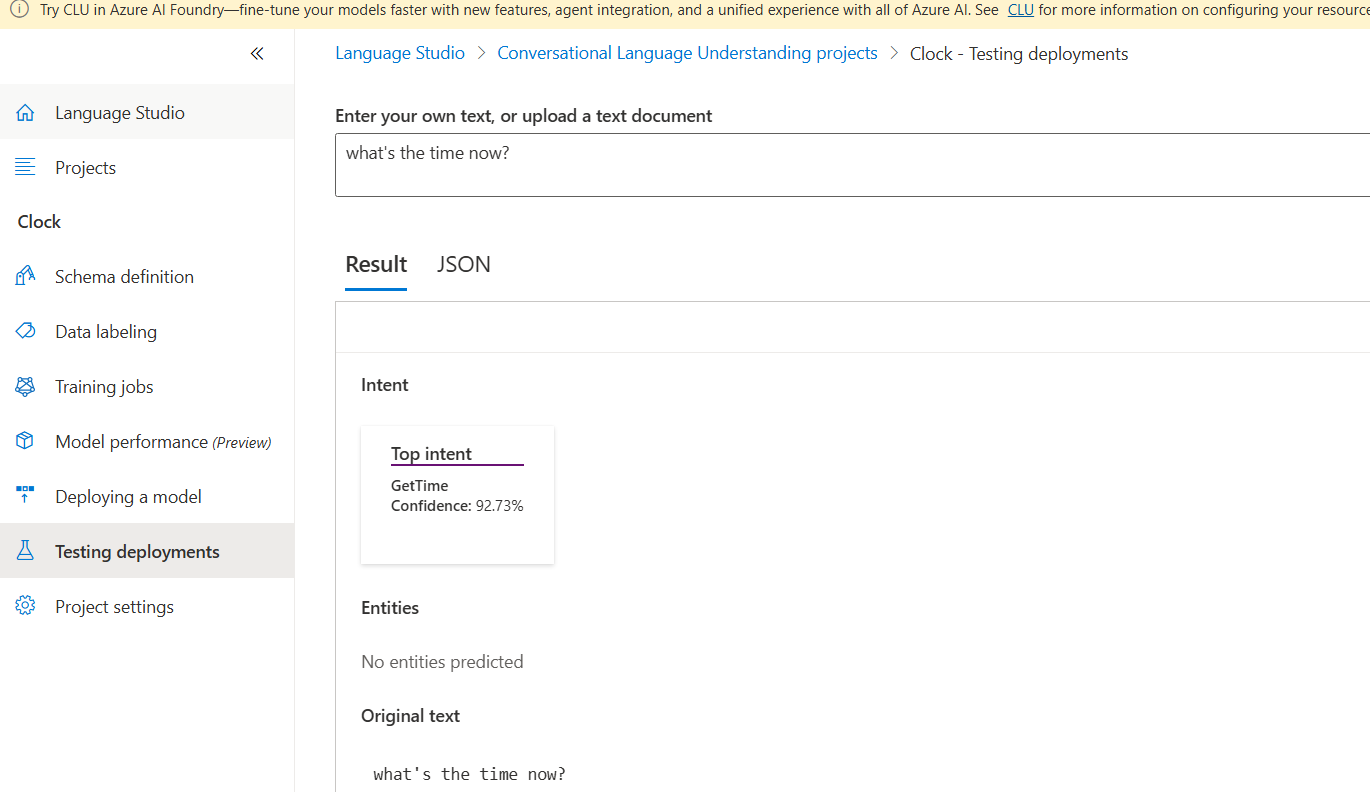Click into the utterance text box

click(x=852, y=165)
